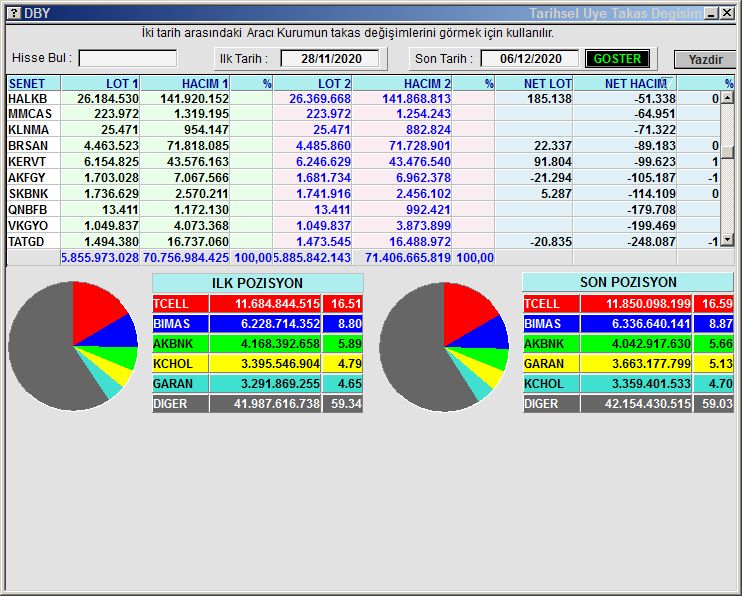This screenshot has height=596, width=742.
Task: Click the ILK POZISYON header
Action: click(x=257, y=283)
